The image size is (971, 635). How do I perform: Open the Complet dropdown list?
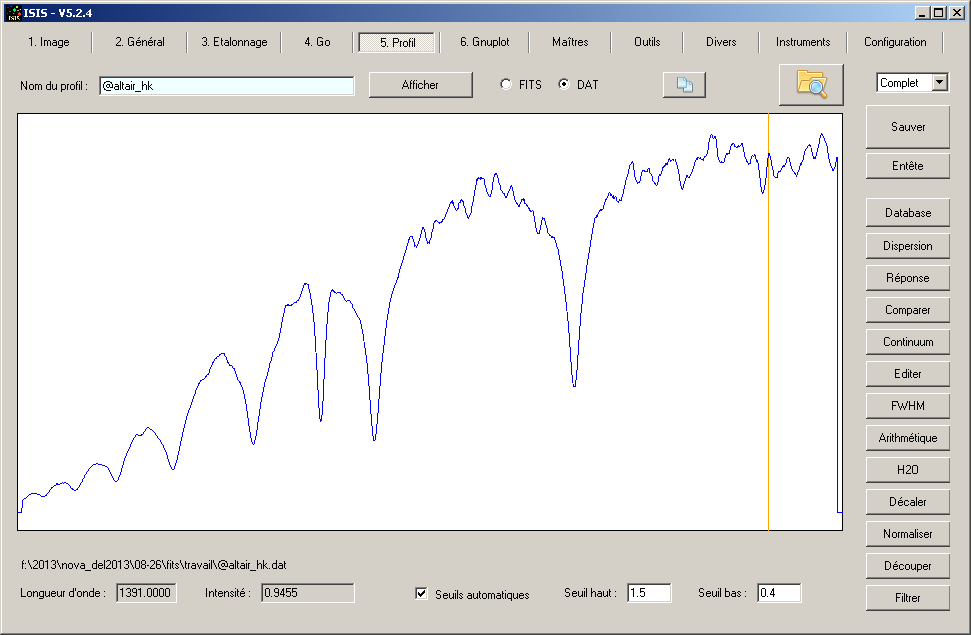tap(939, 83)
